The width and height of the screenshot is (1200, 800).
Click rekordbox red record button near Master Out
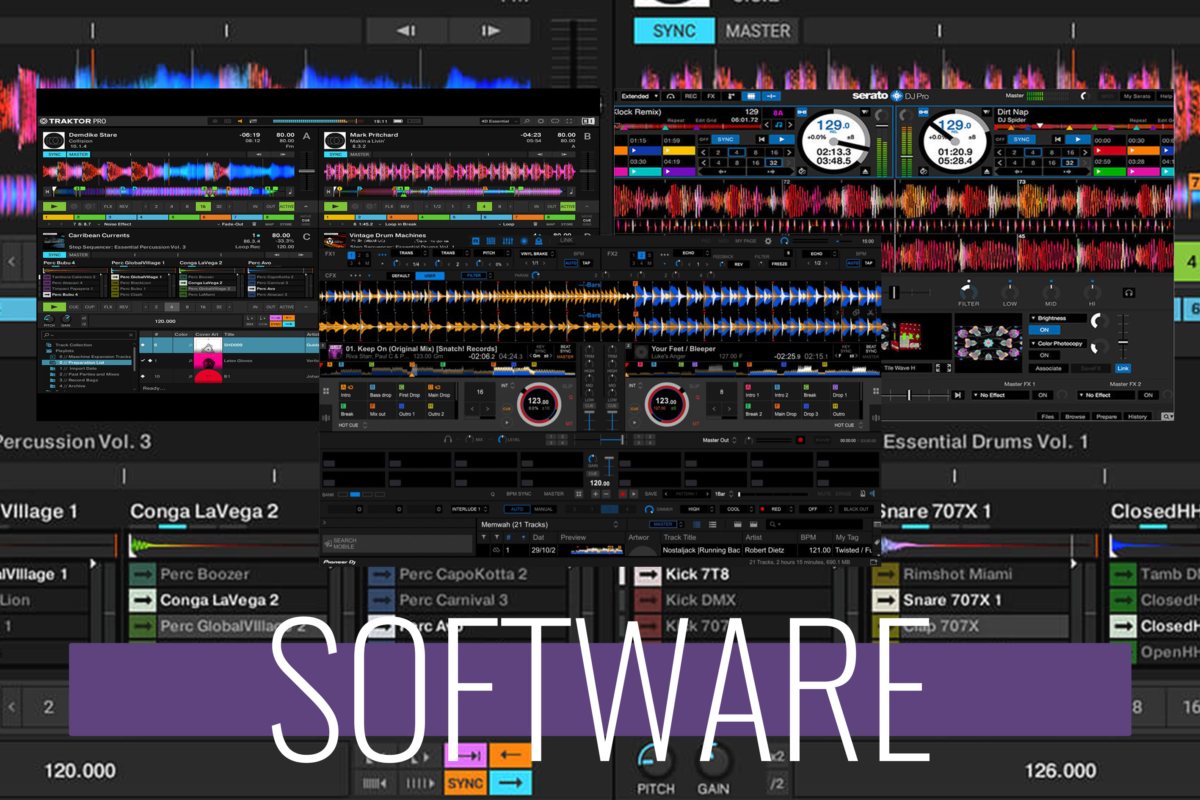tap(799, 440)
